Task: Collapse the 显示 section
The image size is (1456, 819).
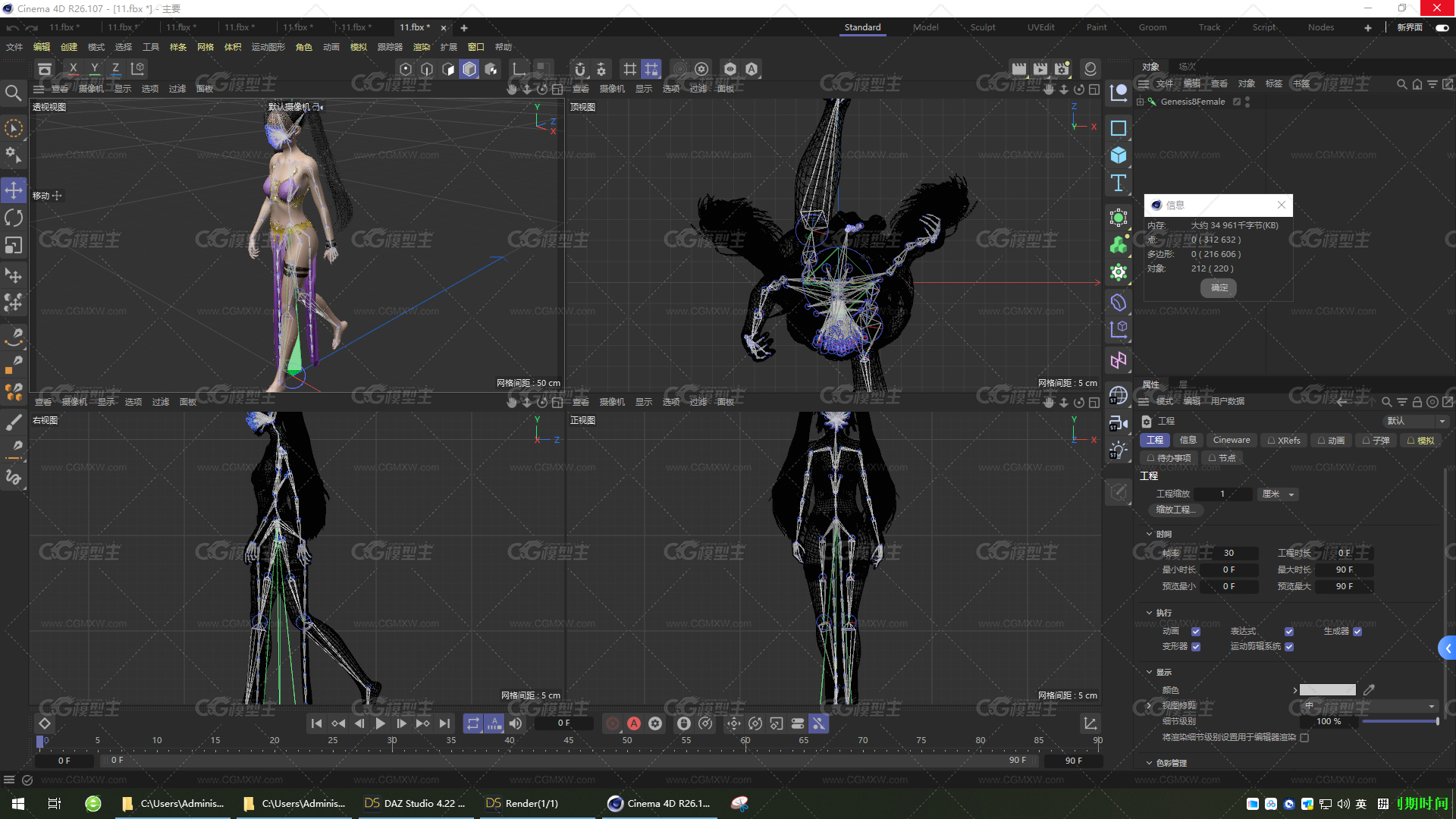Action: [1149, 672]
